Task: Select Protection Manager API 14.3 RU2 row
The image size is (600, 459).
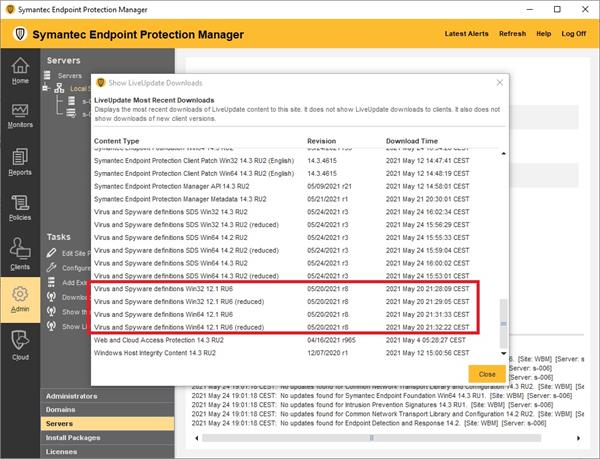Action: pos(295,186)
